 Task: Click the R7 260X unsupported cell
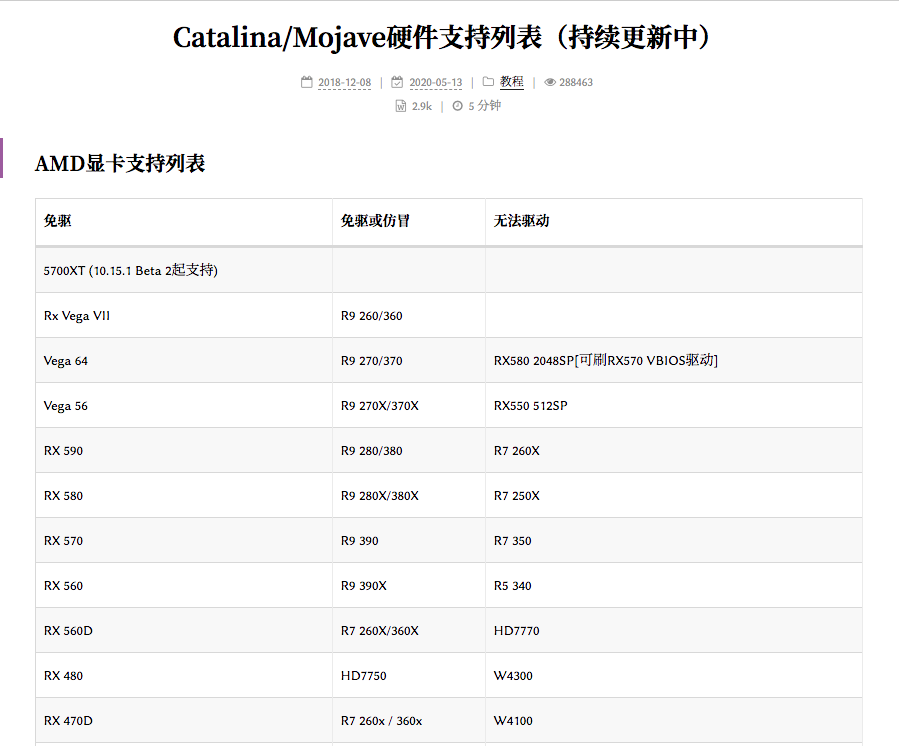tap(674, 451)
